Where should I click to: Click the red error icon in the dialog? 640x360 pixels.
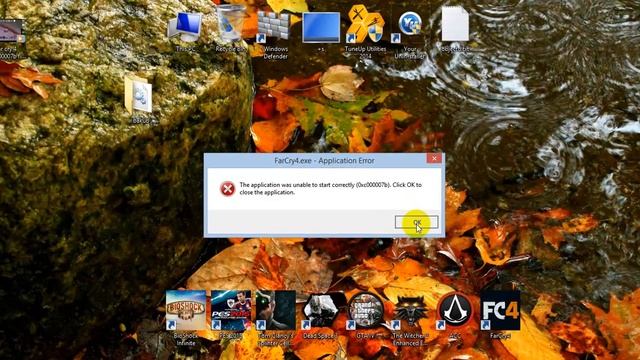pos(227,189)
